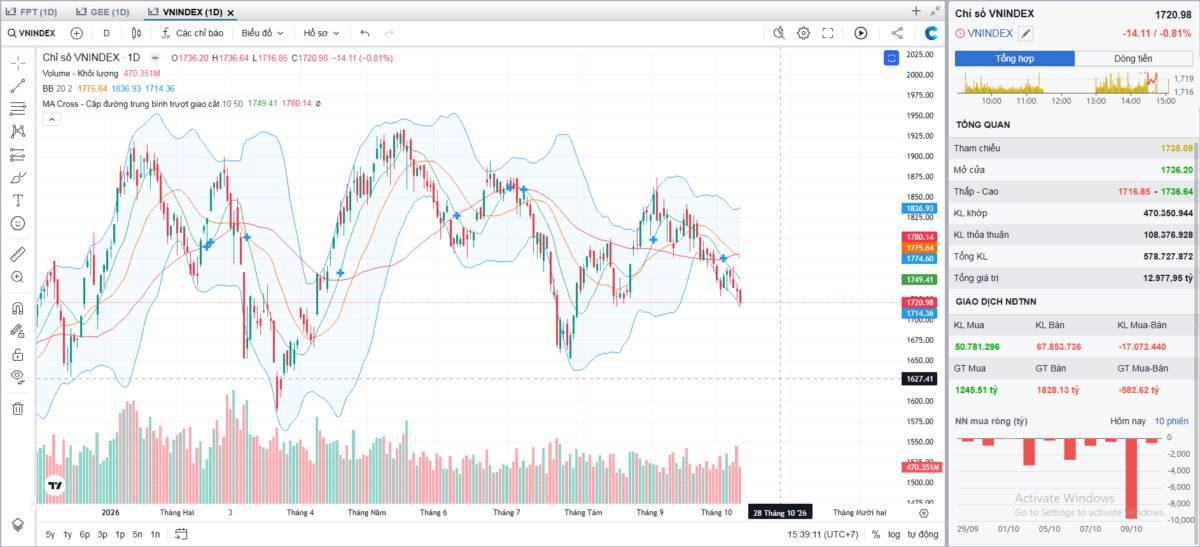
Task: Toggle magnet mode for drawings
Action: [x=17, y=308]
